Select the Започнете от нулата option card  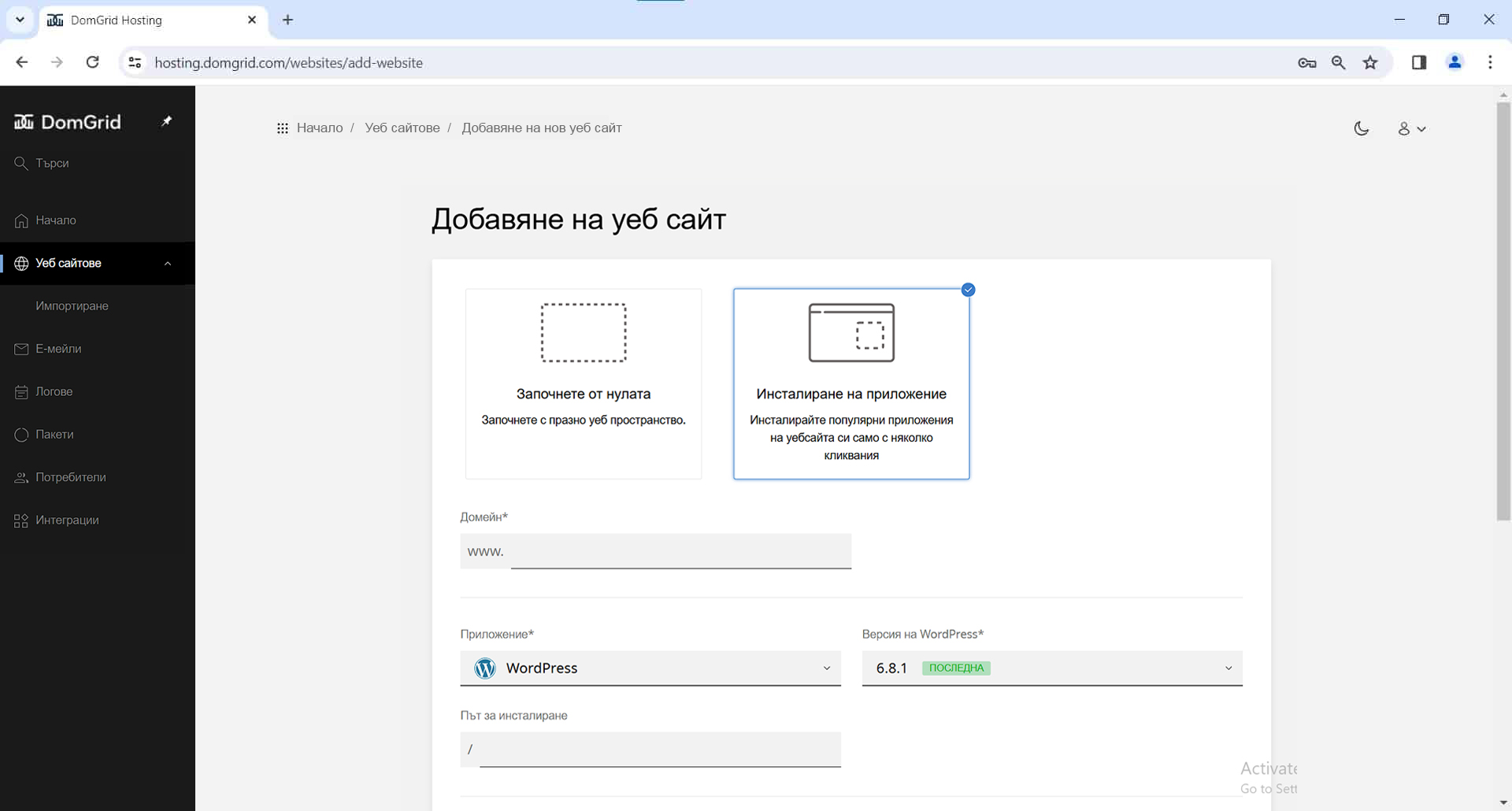point(584,383)
